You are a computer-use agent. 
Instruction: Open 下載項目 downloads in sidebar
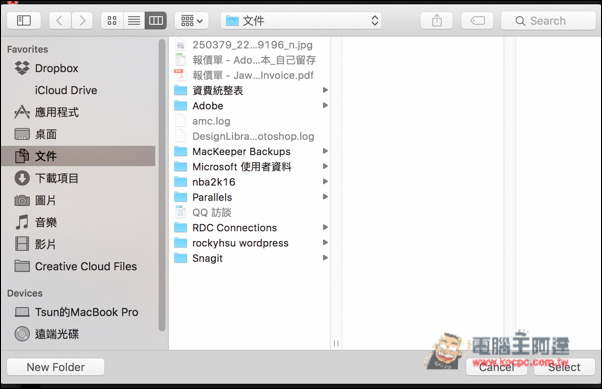tap(78, 178)
